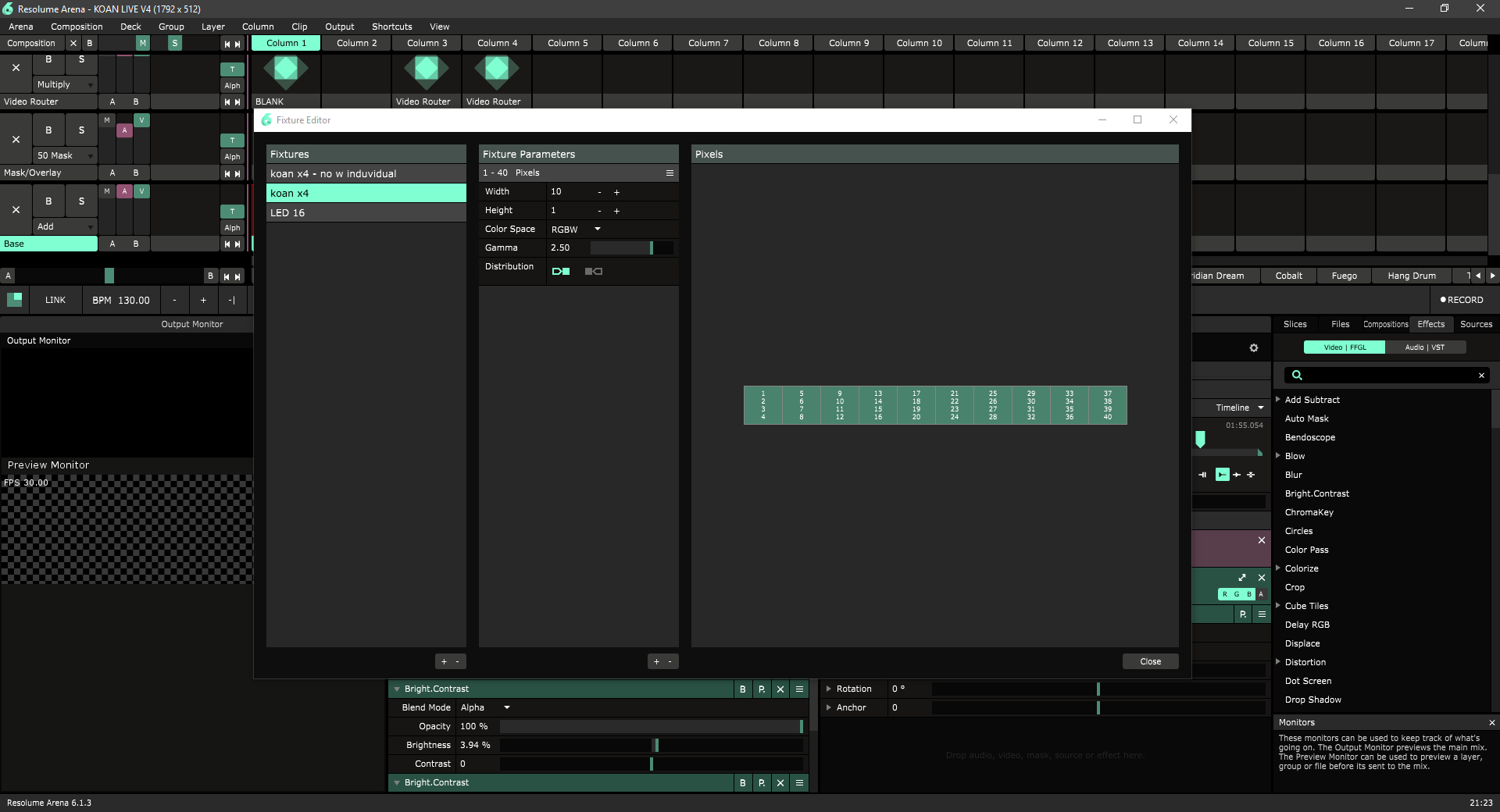
Task: Select the LED 16 fixture
Action: coord(366,213)
